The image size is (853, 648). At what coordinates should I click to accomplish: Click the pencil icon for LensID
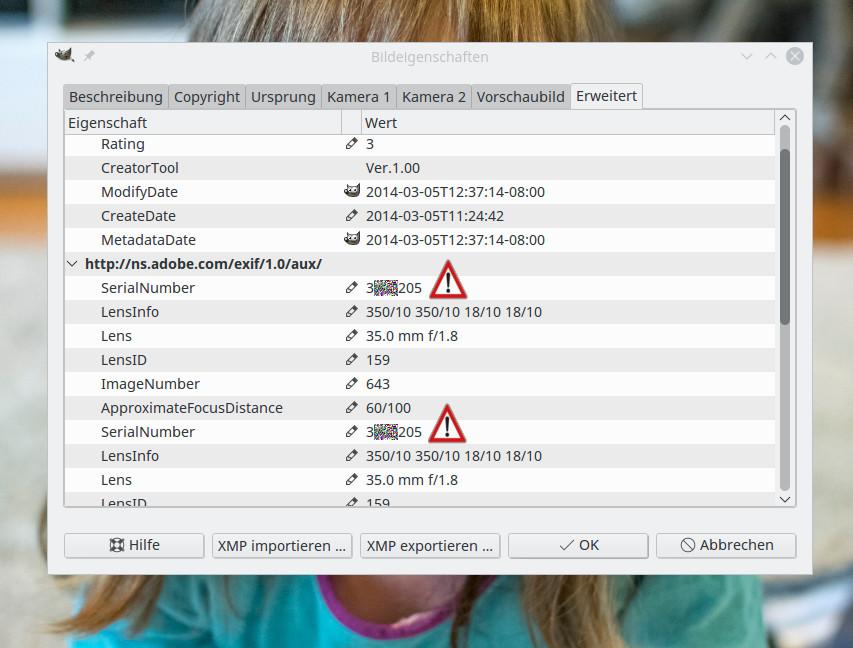click(351, 360)
